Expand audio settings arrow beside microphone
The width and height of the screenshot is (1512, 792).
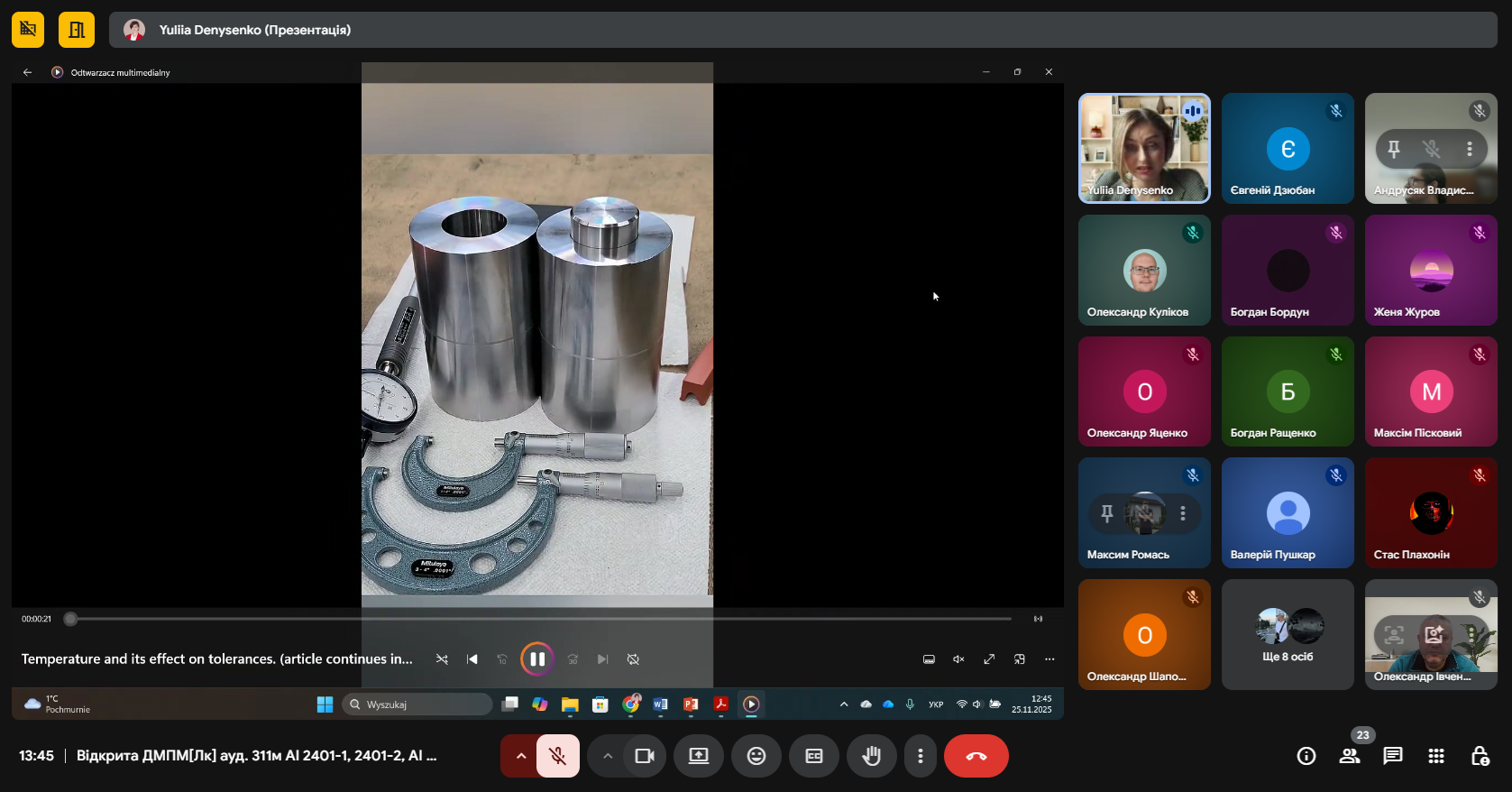point(520,756)
